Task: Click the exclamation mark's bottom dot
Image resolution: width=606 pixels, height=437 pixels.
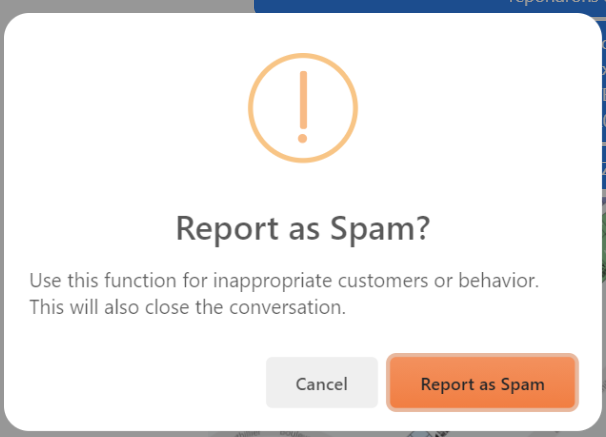Action: [x=303, y=138]
